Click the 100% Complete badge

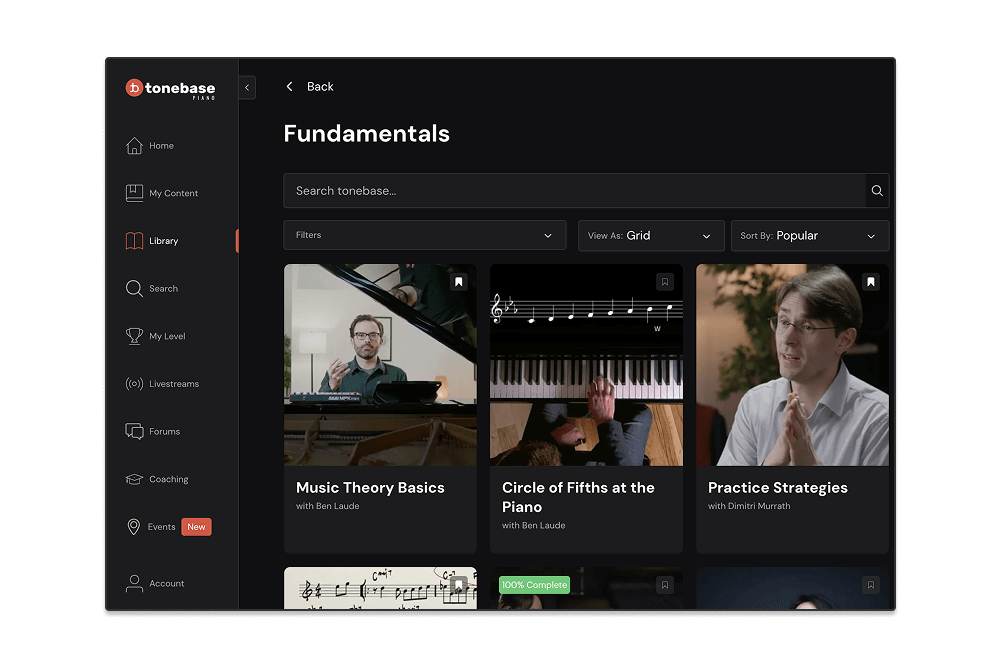point(534,585)
